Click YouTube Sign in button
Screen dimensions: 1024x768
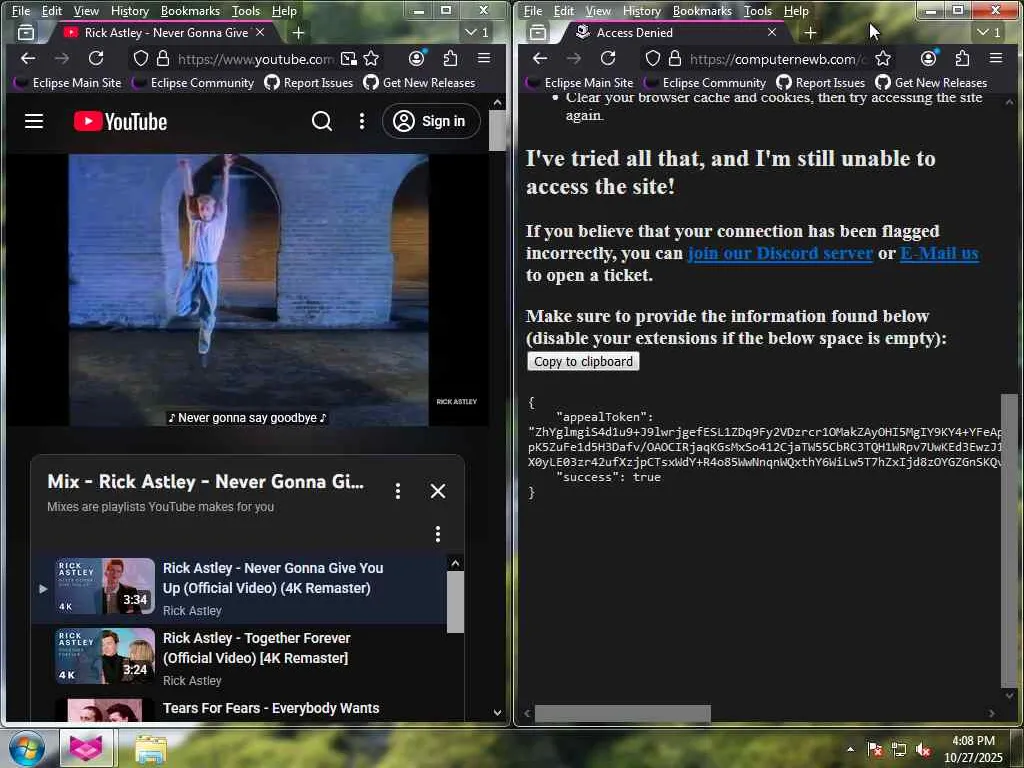431,121
